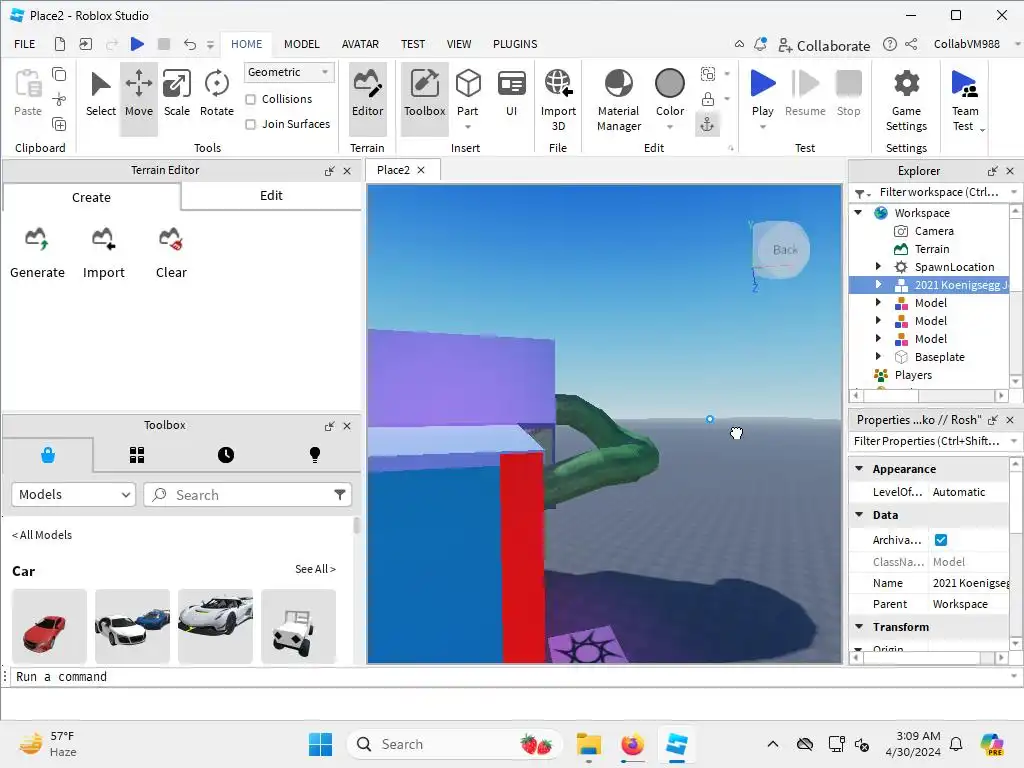Switch to the PLUGINS ribbon tab

(515, 44)
